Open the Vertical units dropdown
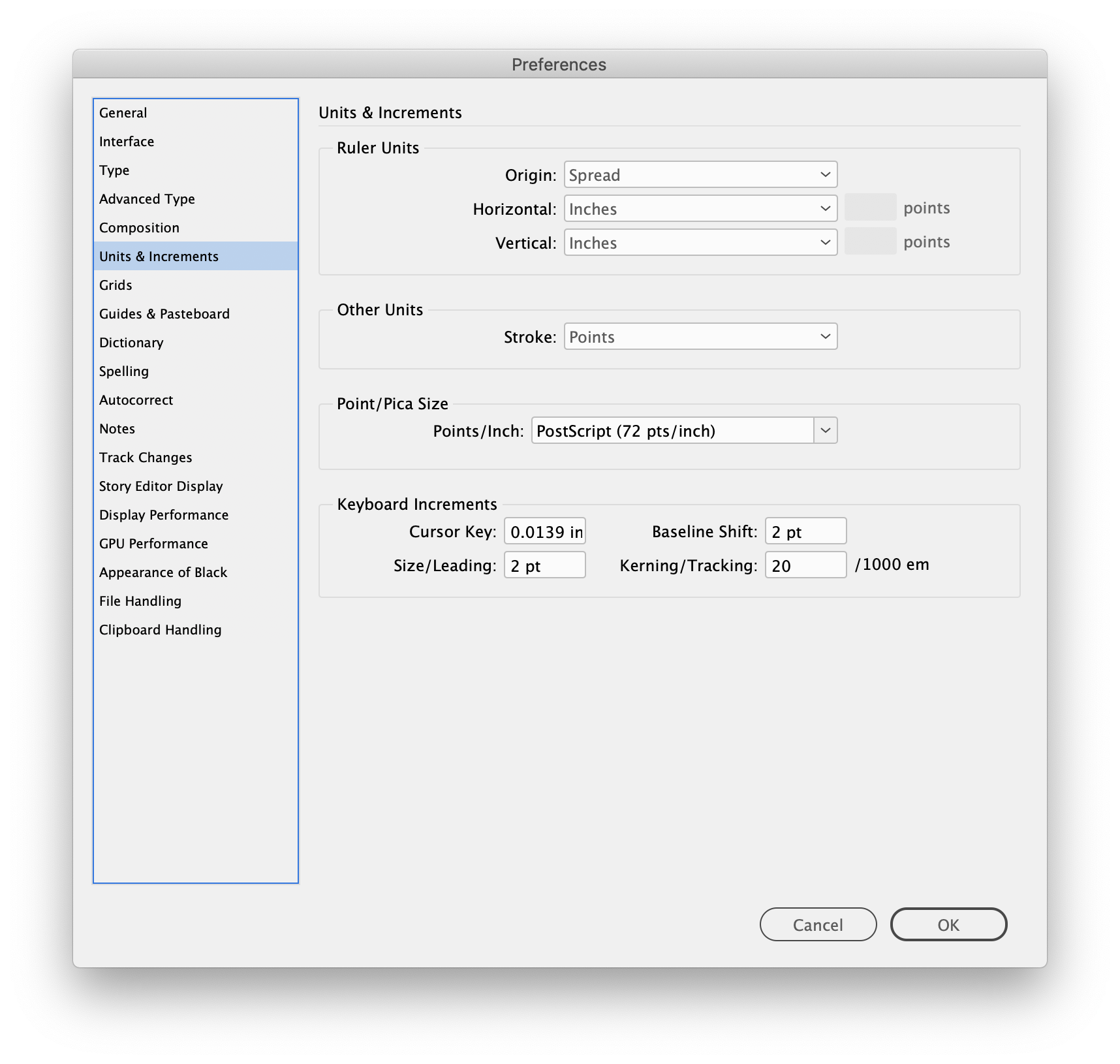The width and height of the screenshot is (1120, 1064). click(700, 242)
